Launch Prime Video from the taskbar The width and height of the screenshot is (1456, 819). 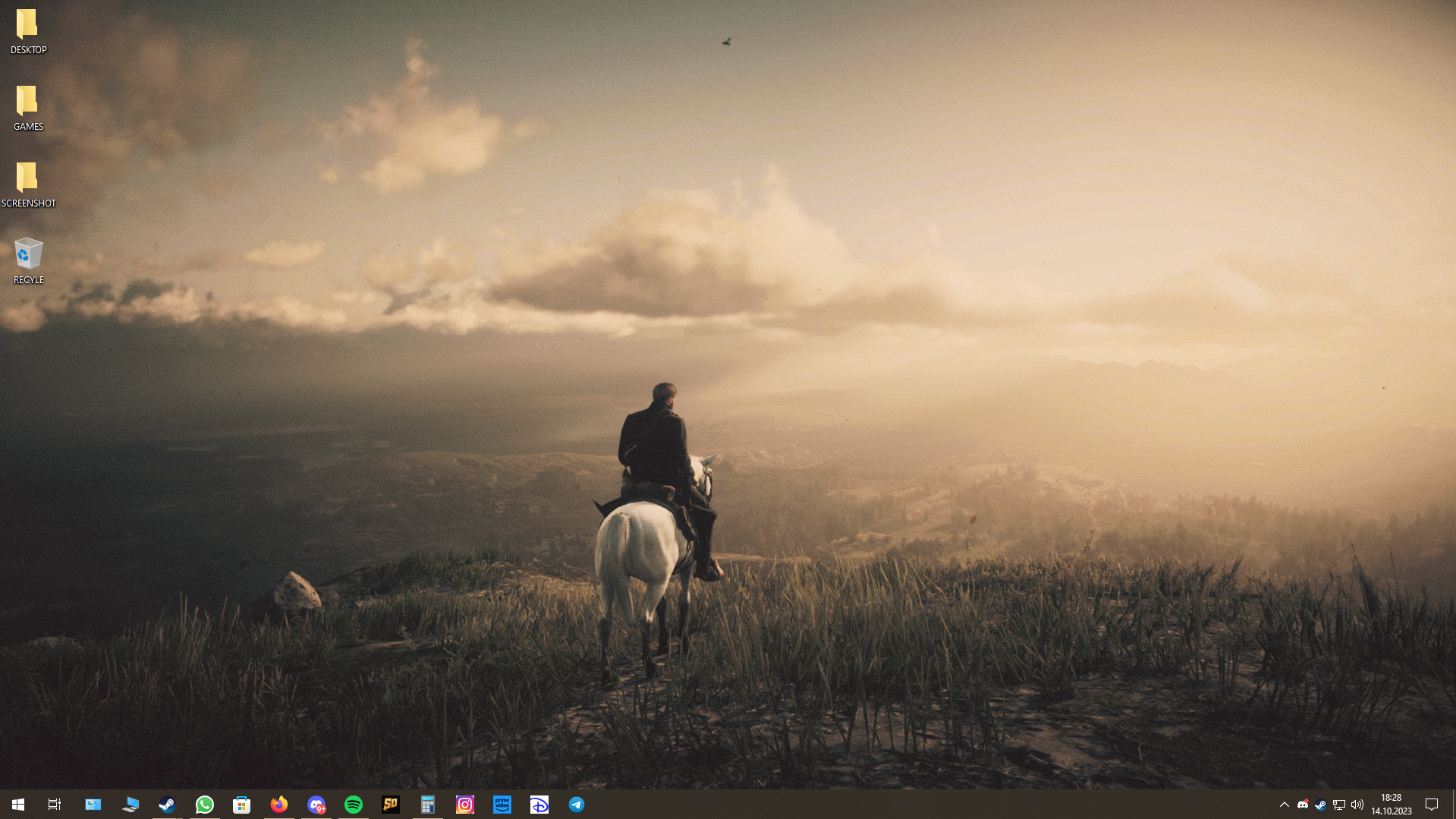[502, 805]
